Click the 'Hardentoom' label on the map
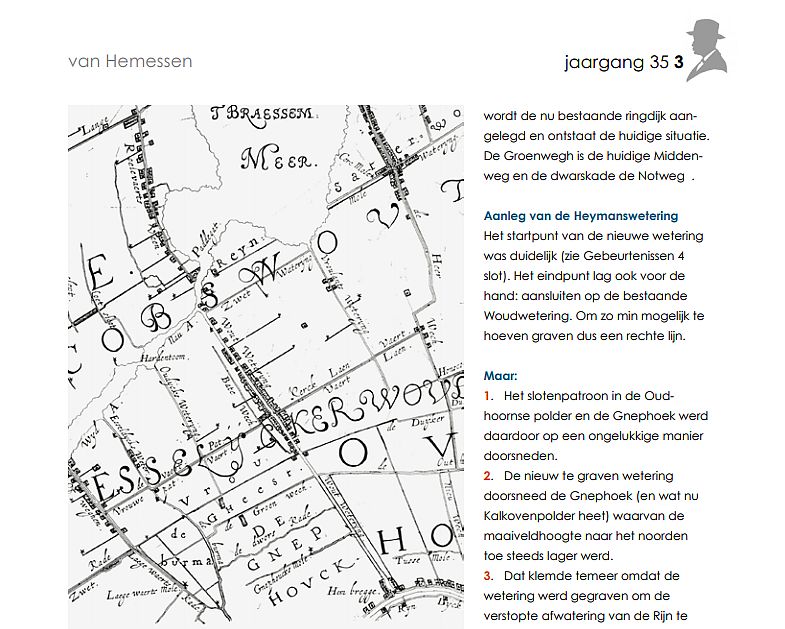The width and height of the screenshot is (785, 629). coord(163,358)
